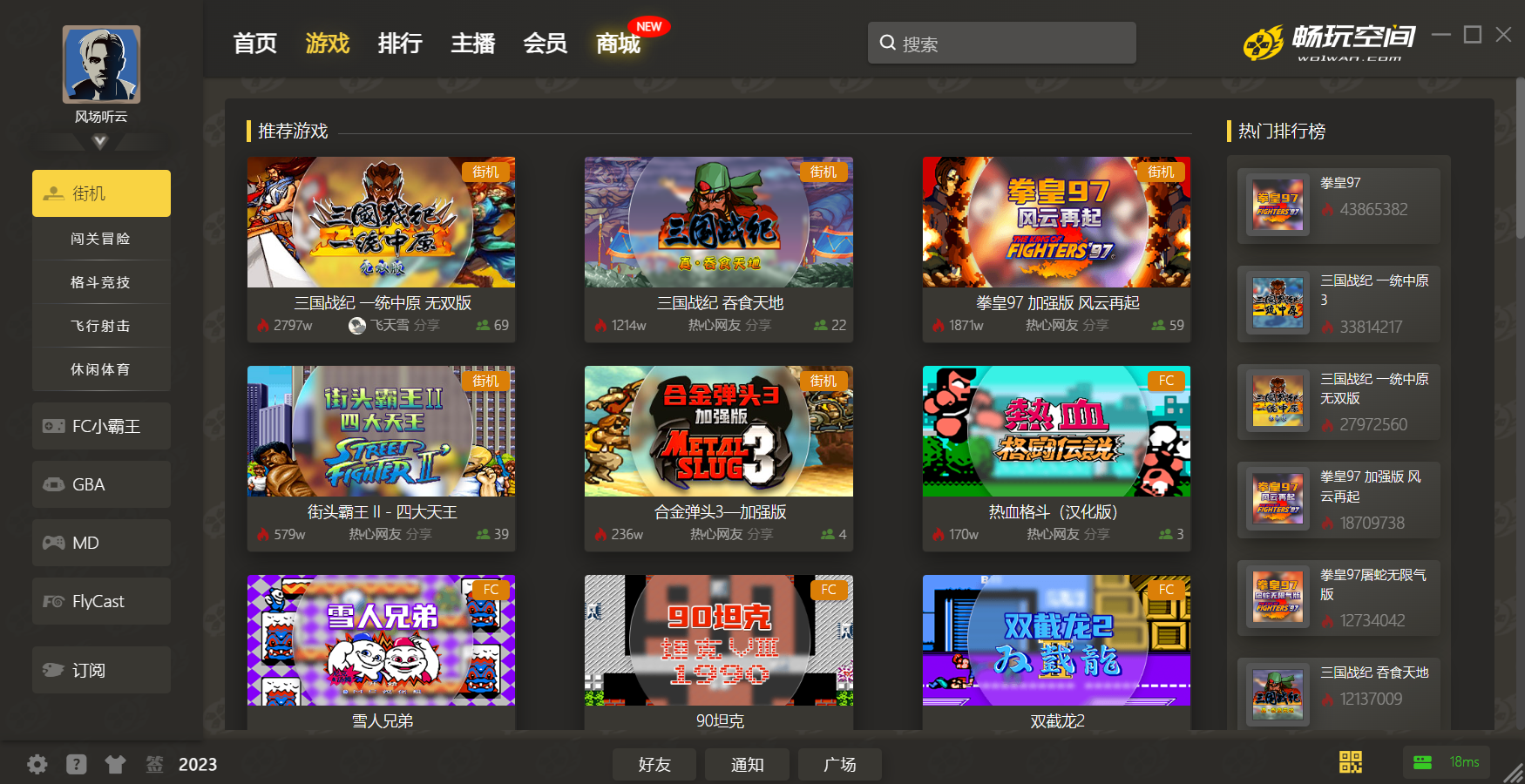
Task: Open the skin (shirt) icon
Action: (115, 764)
